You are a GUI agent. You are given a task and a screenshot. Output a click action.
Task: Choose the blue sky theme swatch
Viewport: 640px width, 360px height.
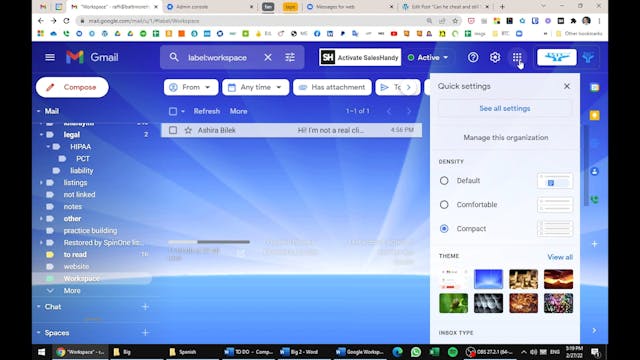[x=488, y=279]
